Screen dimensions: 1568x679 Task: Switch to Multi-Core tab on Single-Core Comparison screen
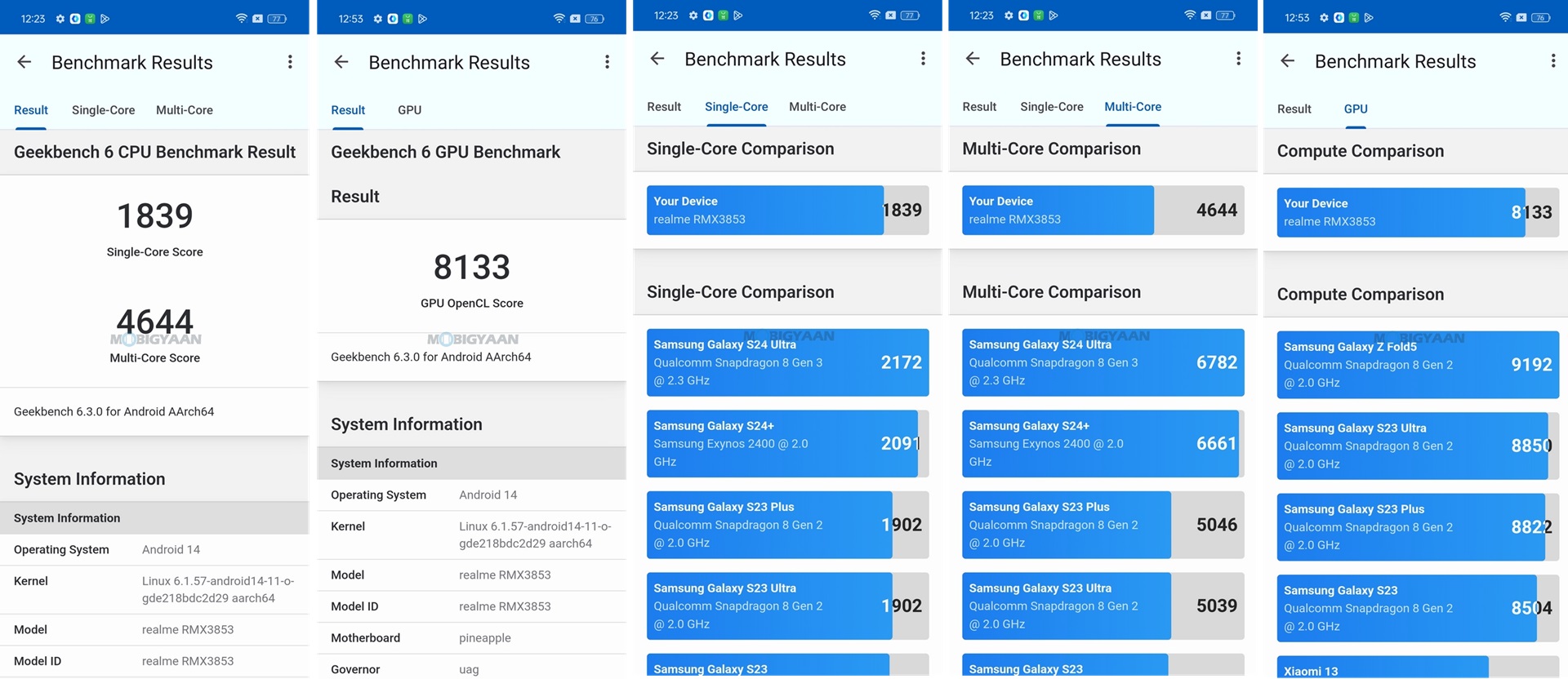[x=817, y=107]
